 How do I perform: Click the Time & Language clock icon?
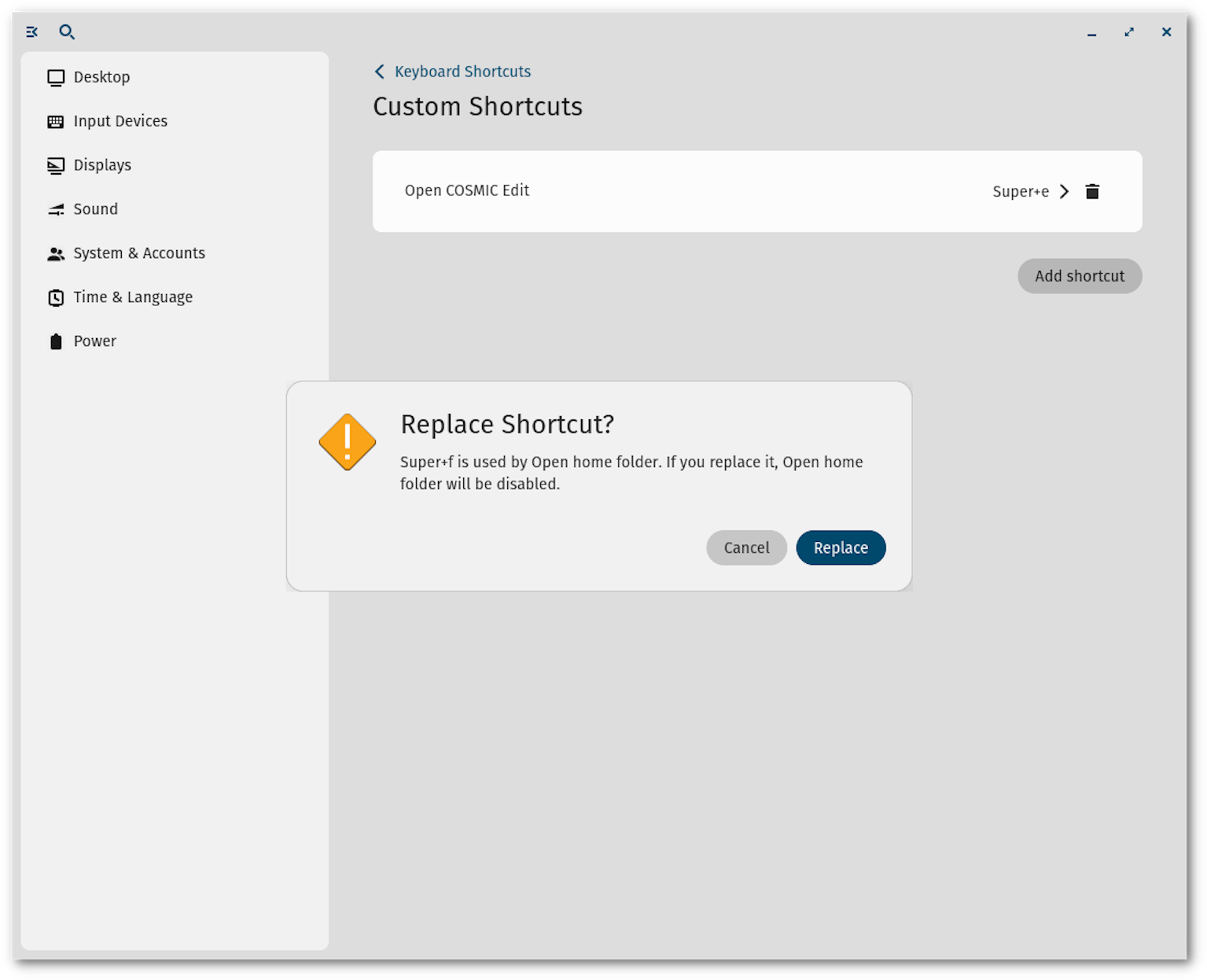click(55, 297)
